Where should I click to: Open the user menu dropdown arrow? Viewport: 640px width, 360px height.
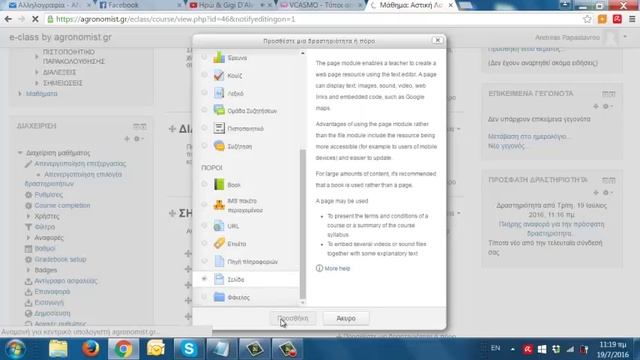[x=625, y=37]
